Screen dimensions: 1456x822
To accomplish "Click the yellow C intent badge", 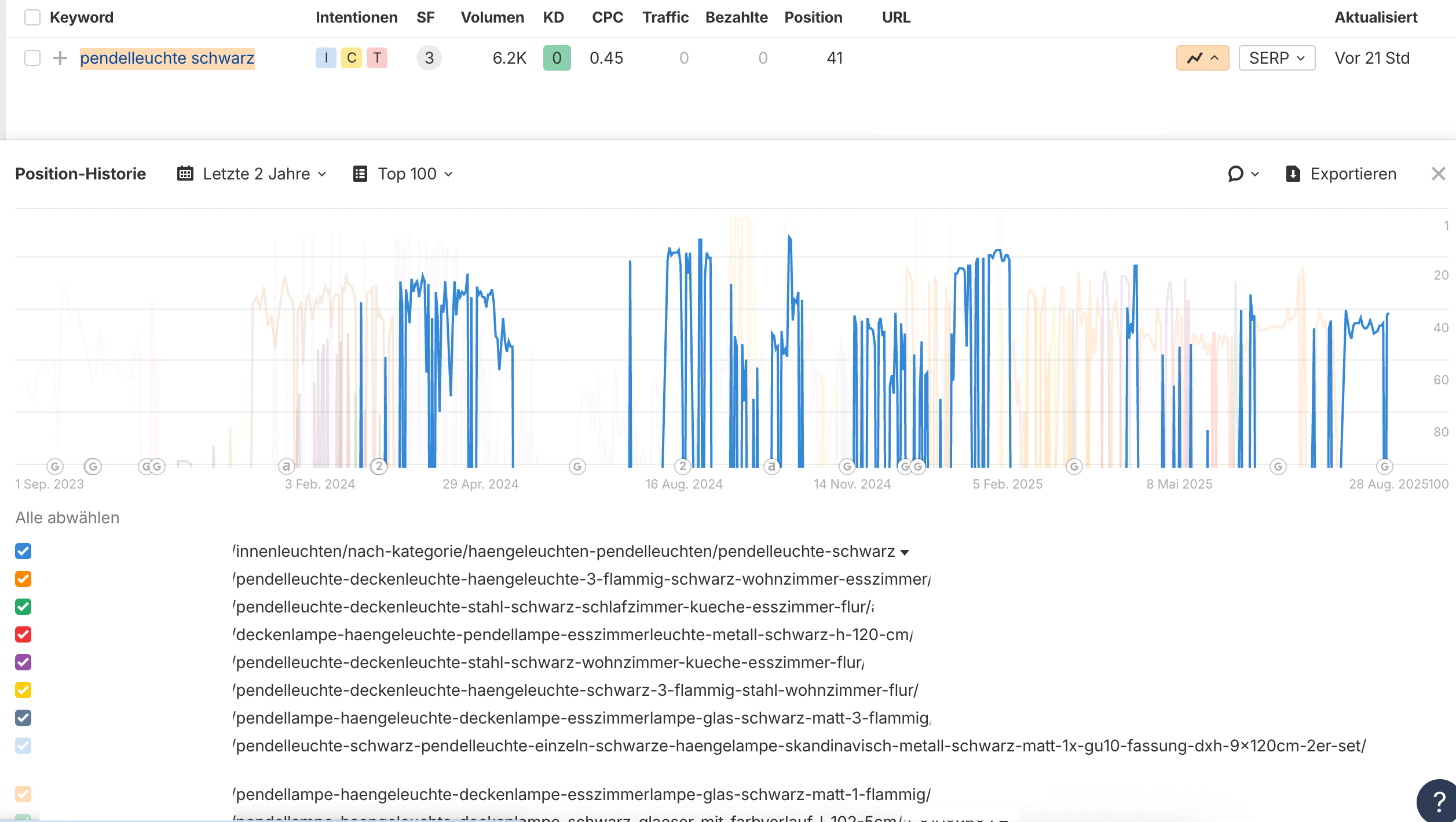I will click(351, 57).
